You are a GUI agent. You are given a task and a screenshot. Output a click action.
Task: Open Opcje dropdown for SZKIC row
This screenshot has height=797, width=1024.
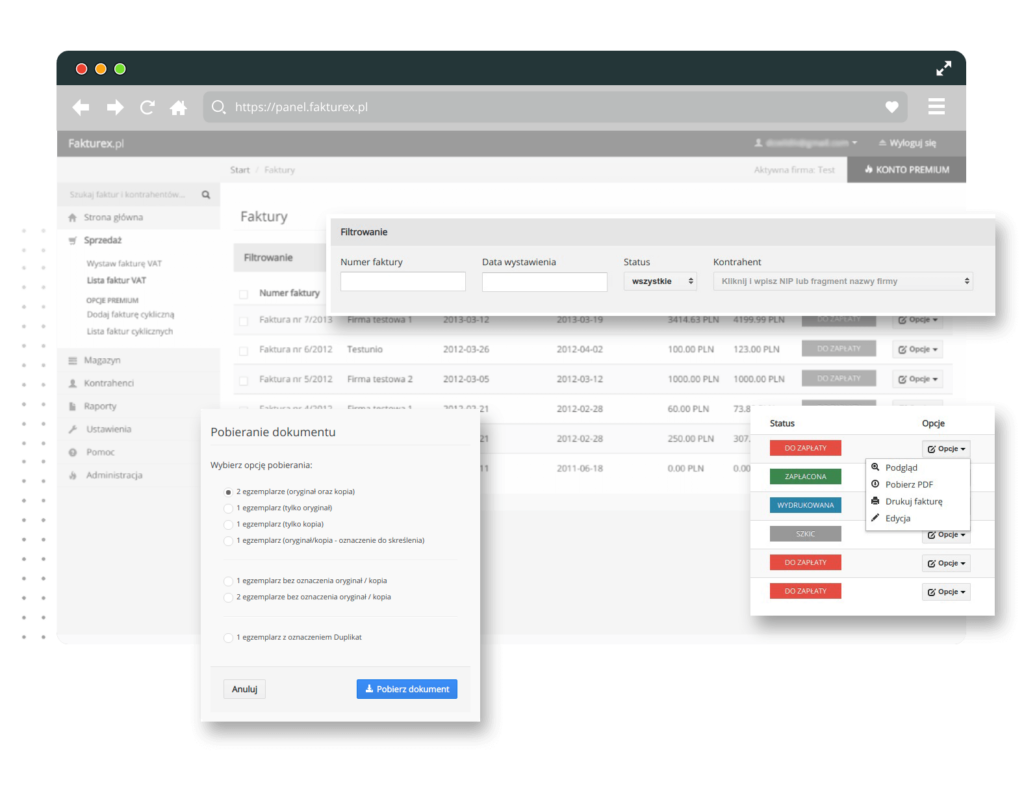pyautogui.click(x=945, y=535)
